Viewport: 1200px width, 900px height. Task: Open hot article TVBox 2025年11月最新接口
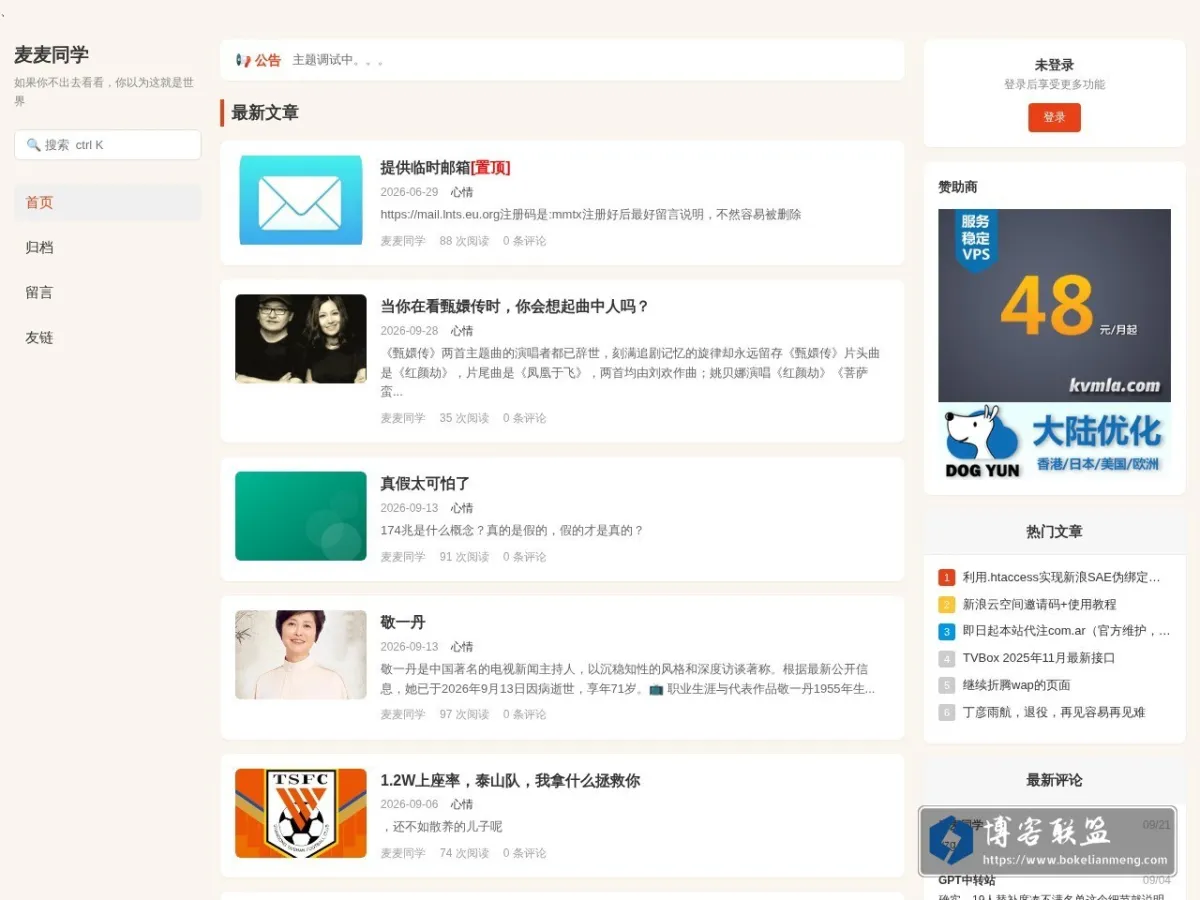(x=1038, y=658)
